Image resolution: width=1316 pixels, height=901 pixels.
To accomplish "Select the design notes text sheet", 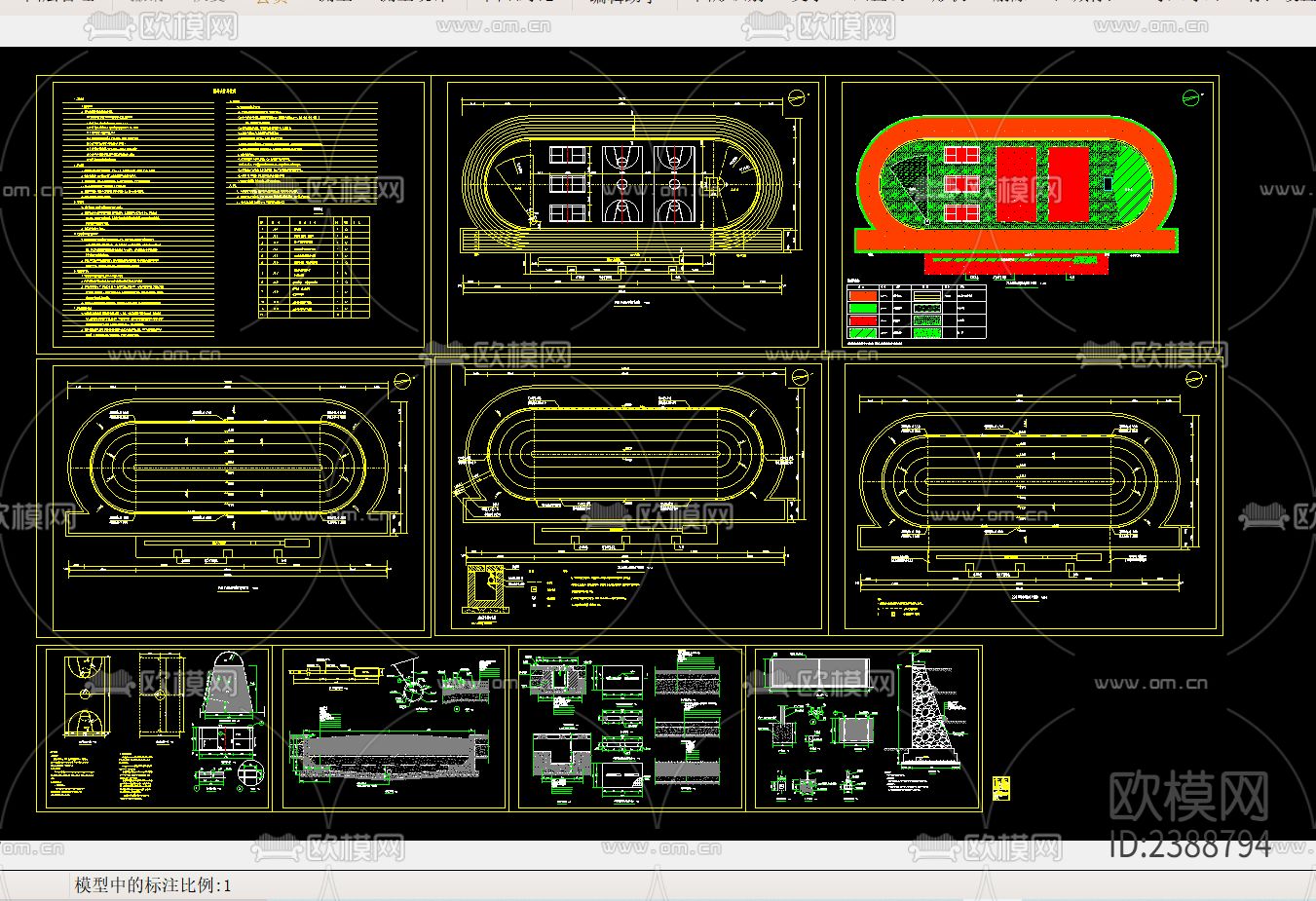I will coord(233,213).
